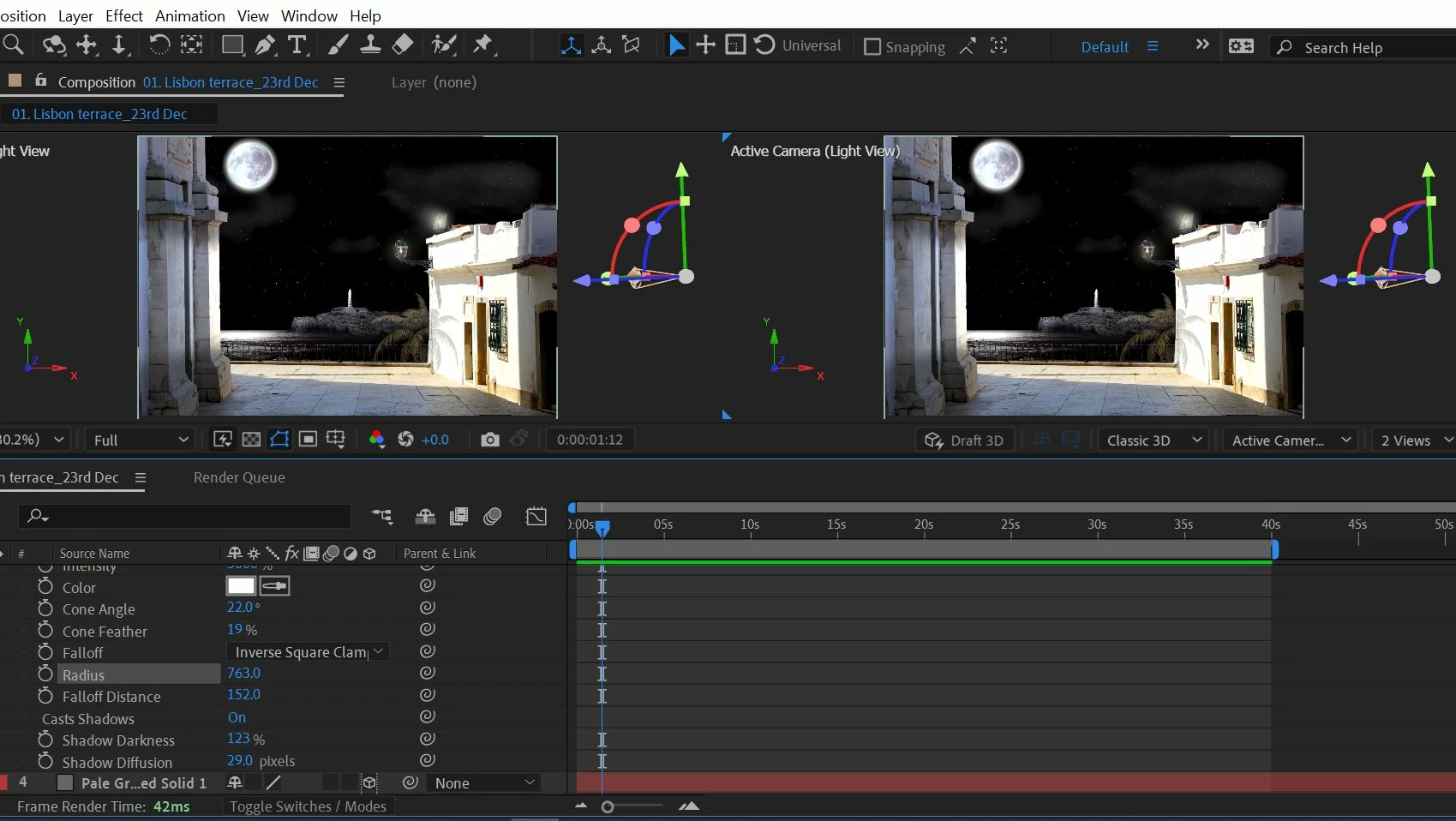
Task: Take a snapshot with camera icon
Action: [489, 440]
